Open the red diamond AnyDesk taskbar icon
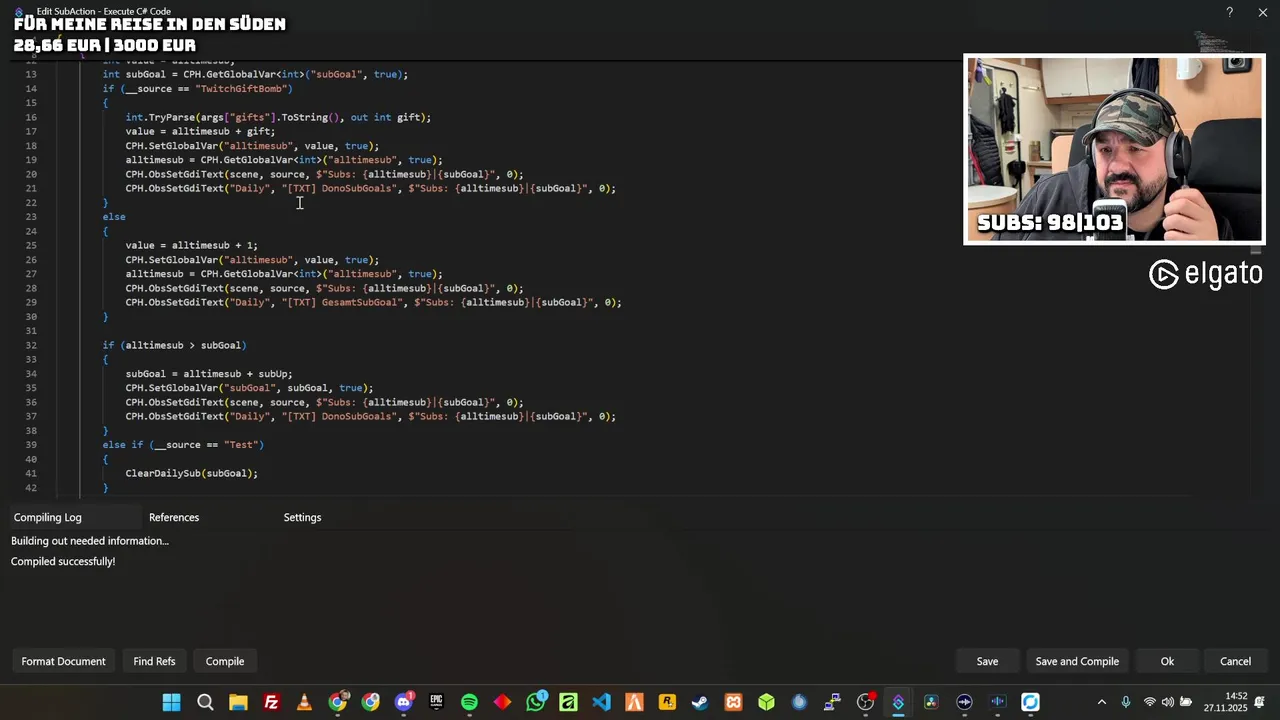1280x720 pixels. coord(502,702)
